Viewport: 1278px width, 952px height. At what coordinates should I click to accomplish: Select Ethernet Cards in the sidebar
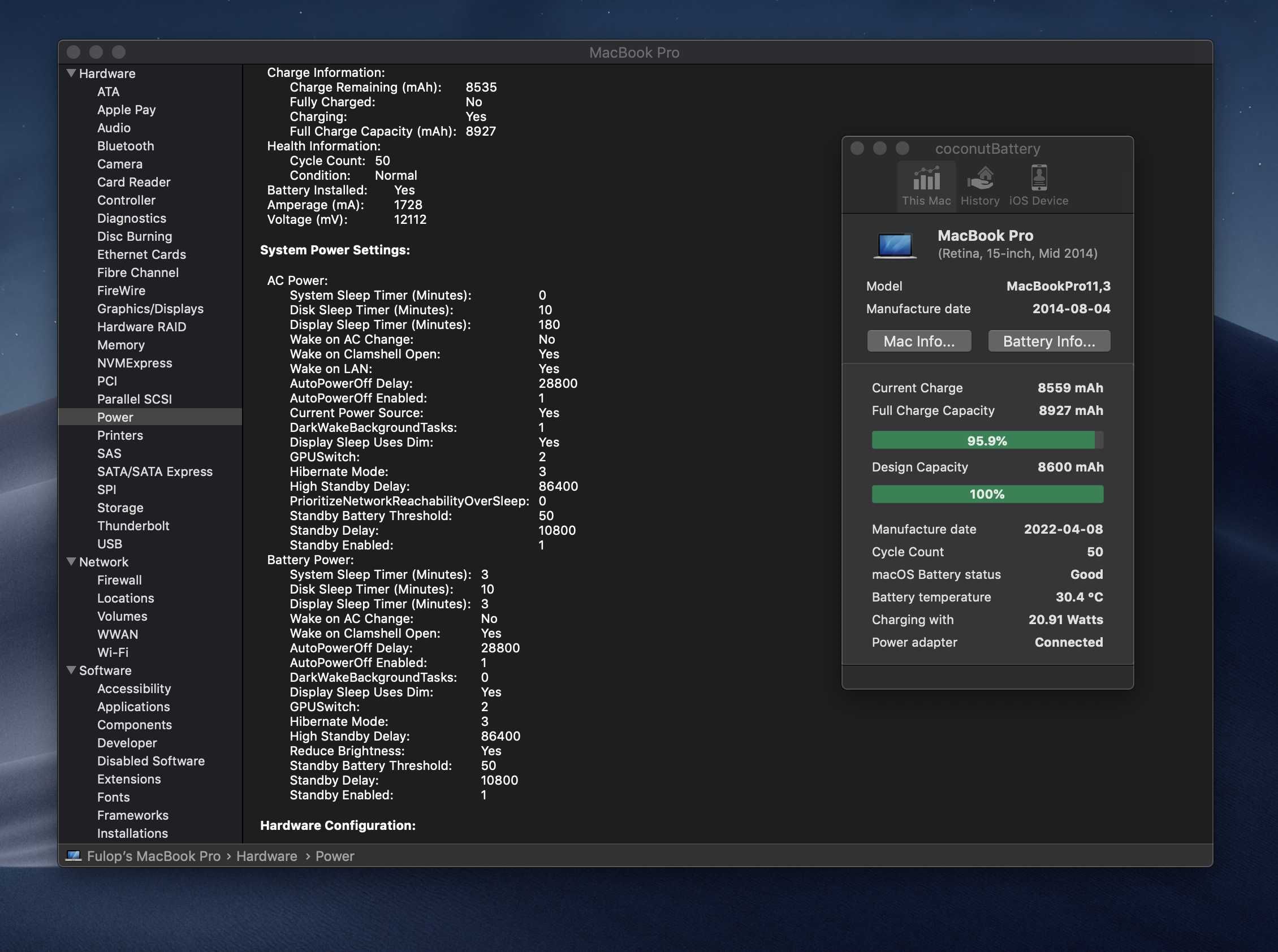[141, 254]
